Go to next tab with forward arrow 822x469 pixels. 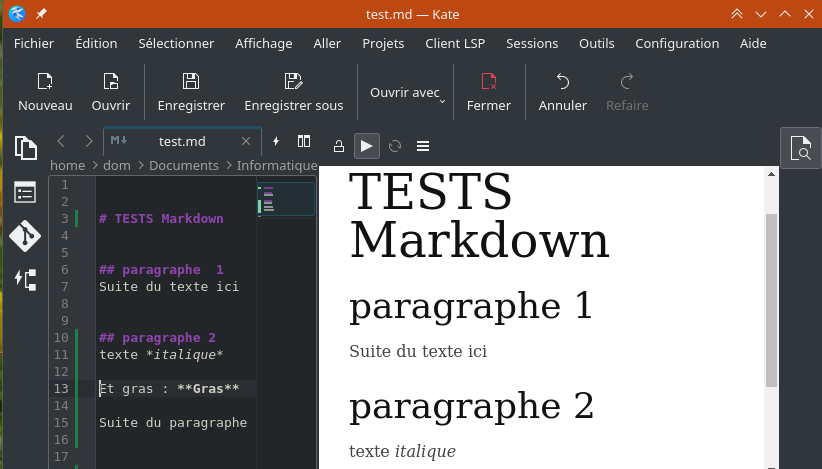[89, 141]
